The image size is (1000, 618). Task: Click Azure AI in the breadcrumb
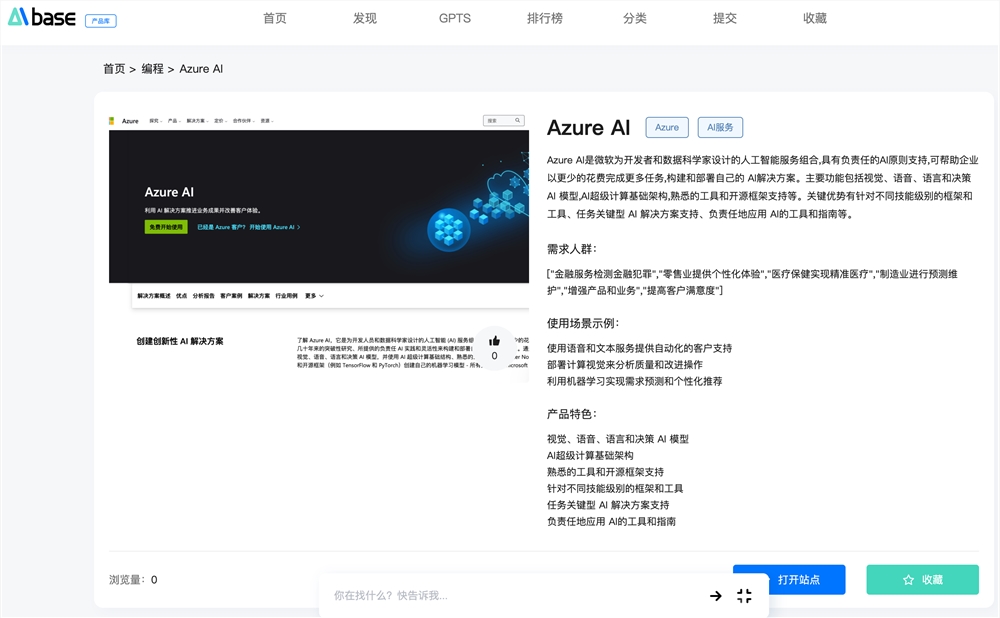tap(201, 69)
